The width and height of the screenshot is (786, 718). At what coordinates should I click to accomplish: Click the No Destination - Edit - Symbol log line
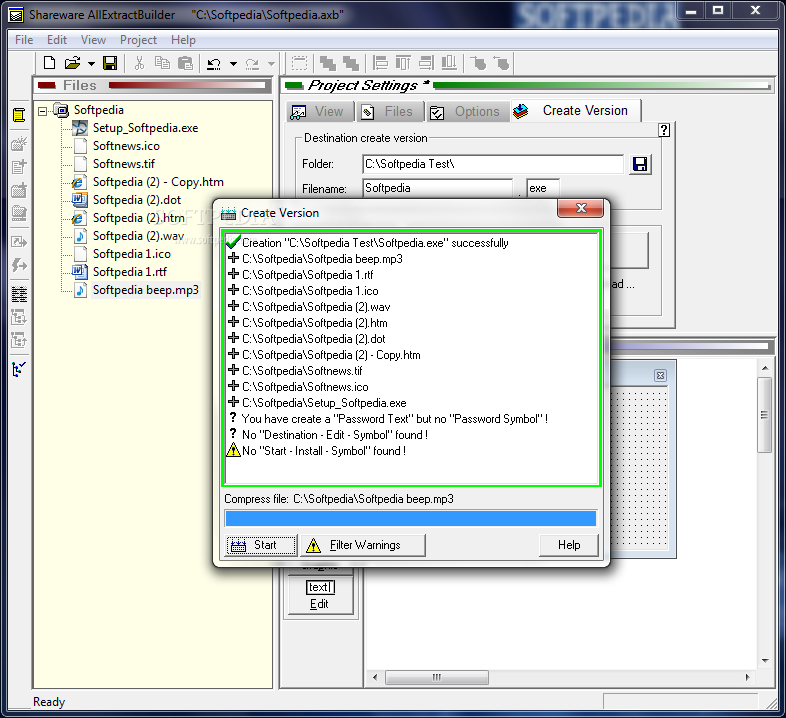tap(334, 435)
